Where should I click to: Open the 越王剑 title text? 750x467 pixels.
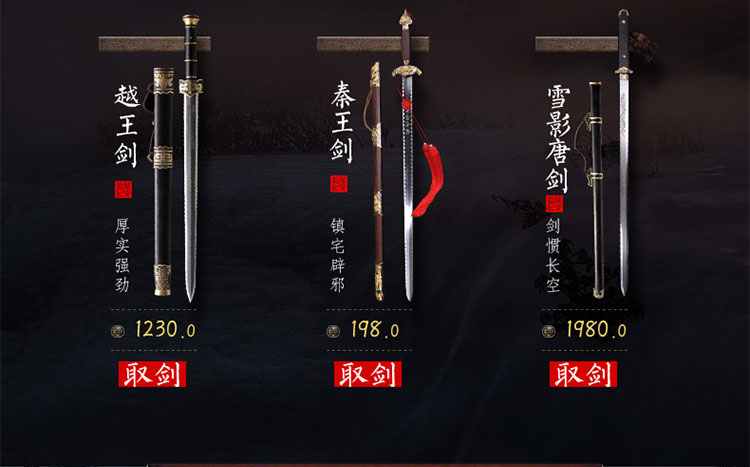tap(127, 126)
